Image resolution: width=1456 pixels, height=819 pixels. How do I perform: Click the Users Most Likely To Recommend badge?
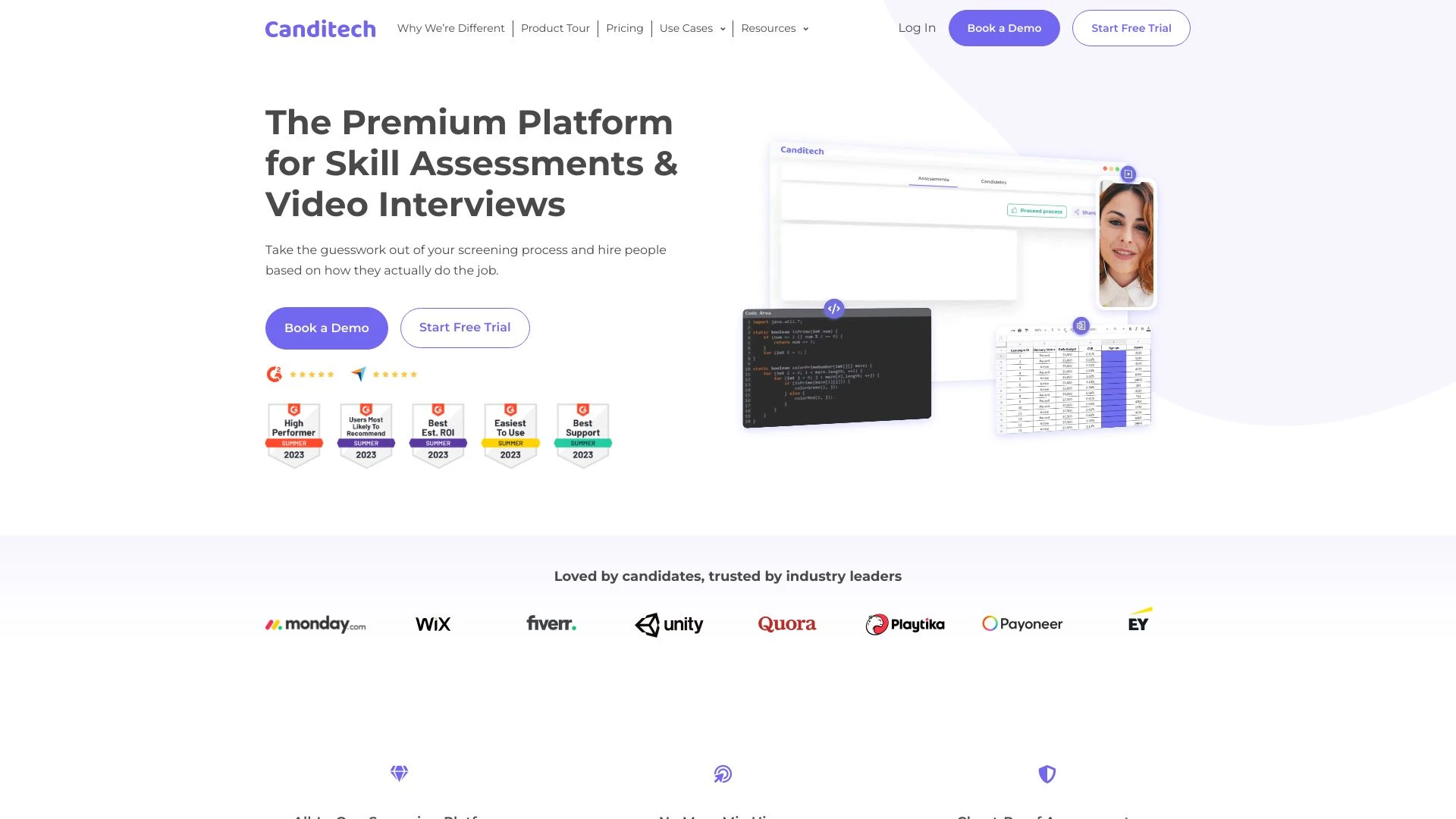point(366,432)
